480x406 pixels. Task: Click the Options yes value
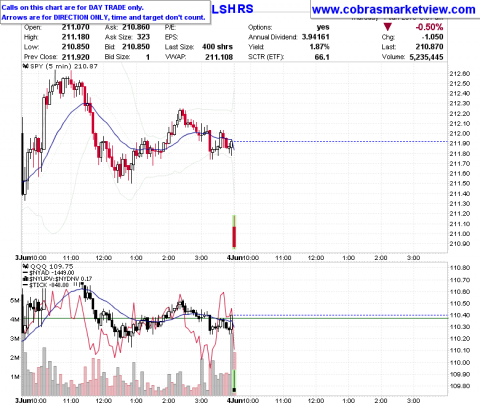[x=323, y=27]
